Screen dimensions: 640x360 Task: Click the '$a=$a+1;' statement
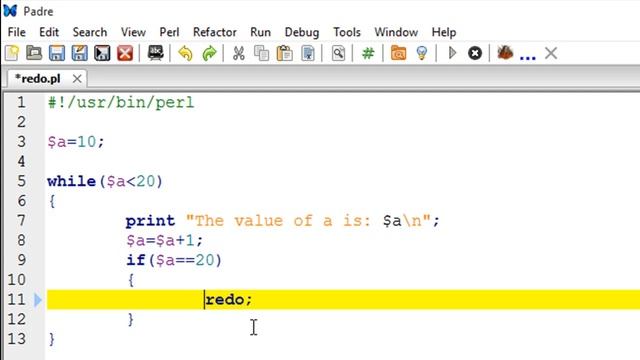[x=164, y=240]
